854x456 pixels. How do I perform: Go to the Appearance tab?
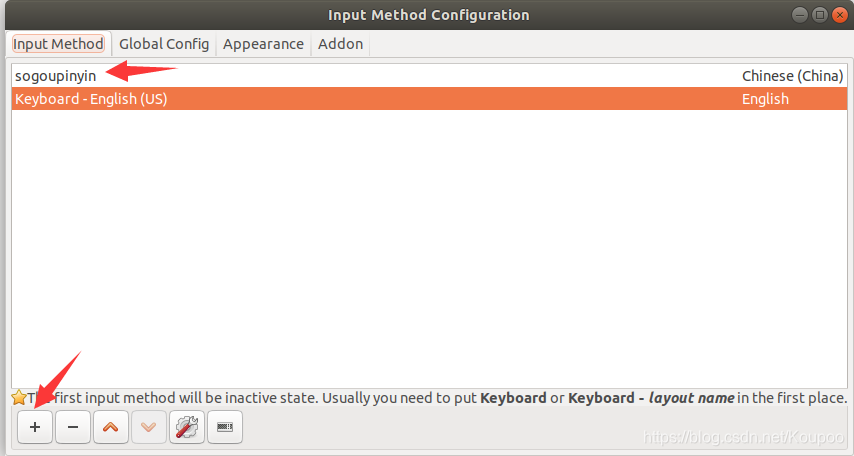coord(263,44)
